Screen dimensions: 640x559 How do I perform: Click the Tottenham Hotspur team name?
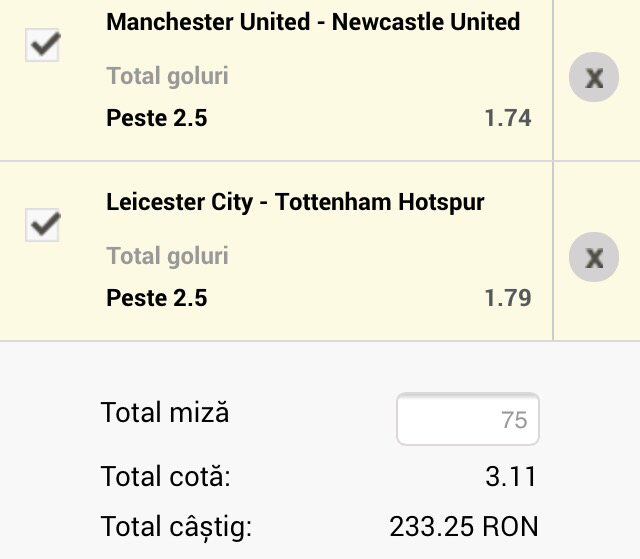pos(380,202)
